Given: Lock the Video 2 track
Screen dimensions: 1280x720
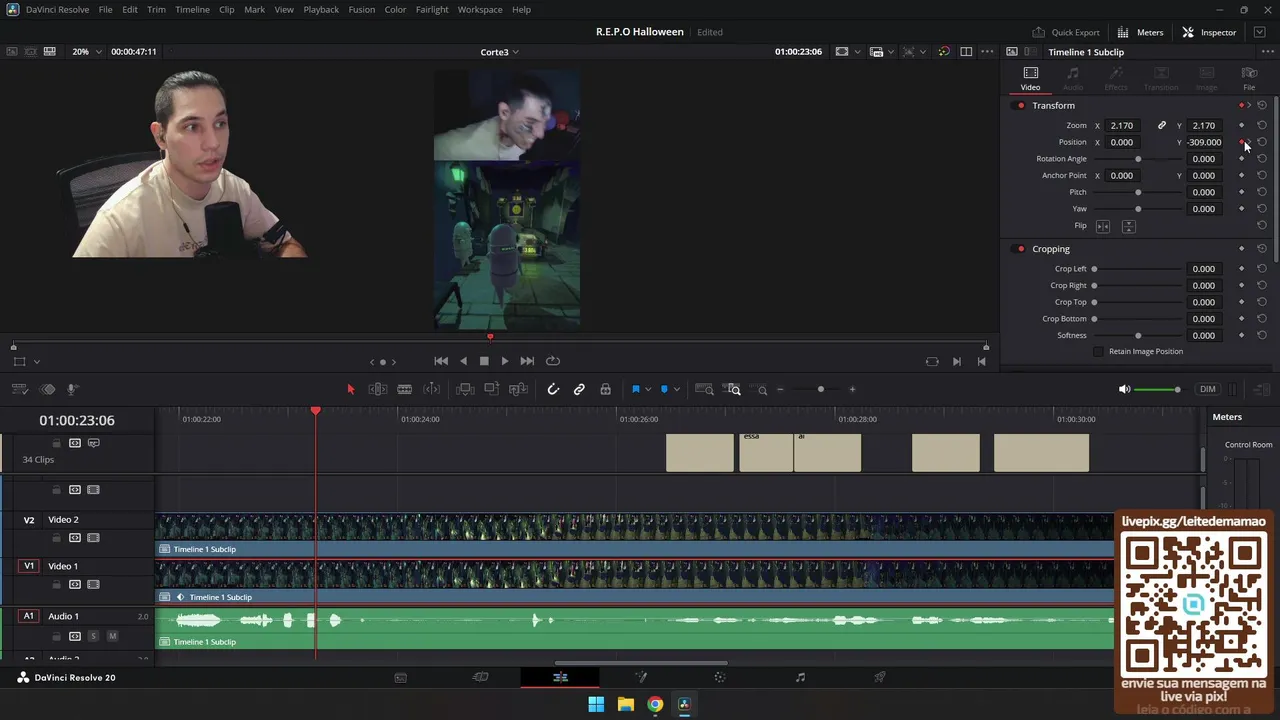Looking at the screenshot, I should pyautogui.click(x=57, y=538).
